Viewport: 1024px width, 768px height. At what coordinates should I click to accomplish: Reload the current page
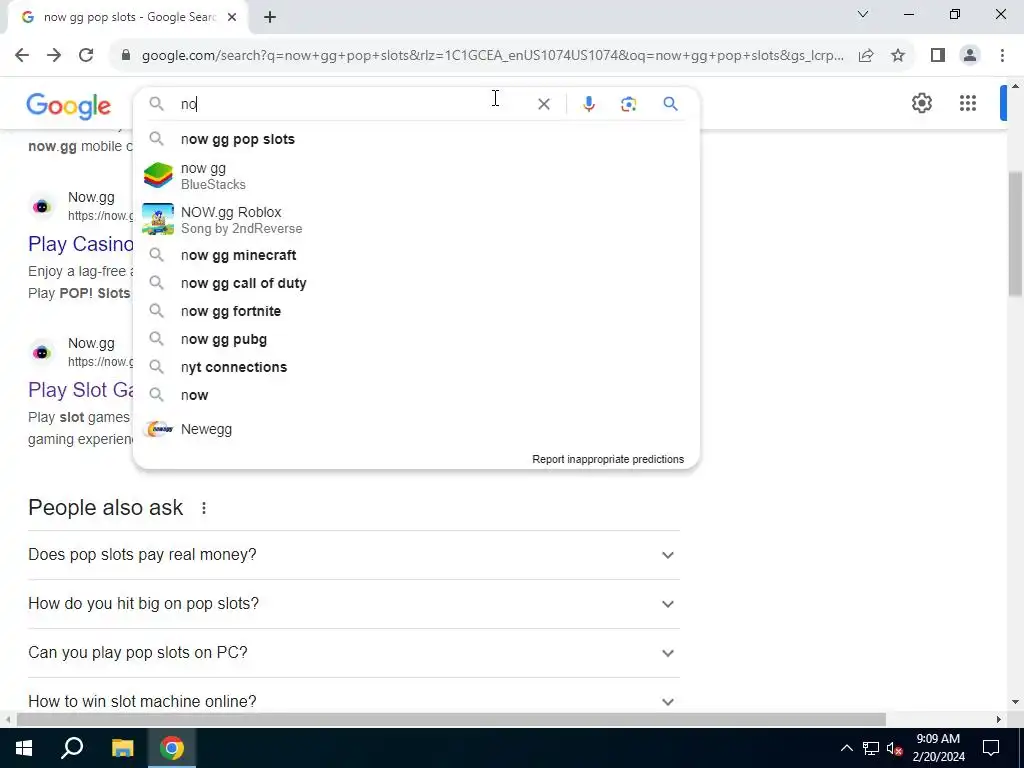point(86,56)
